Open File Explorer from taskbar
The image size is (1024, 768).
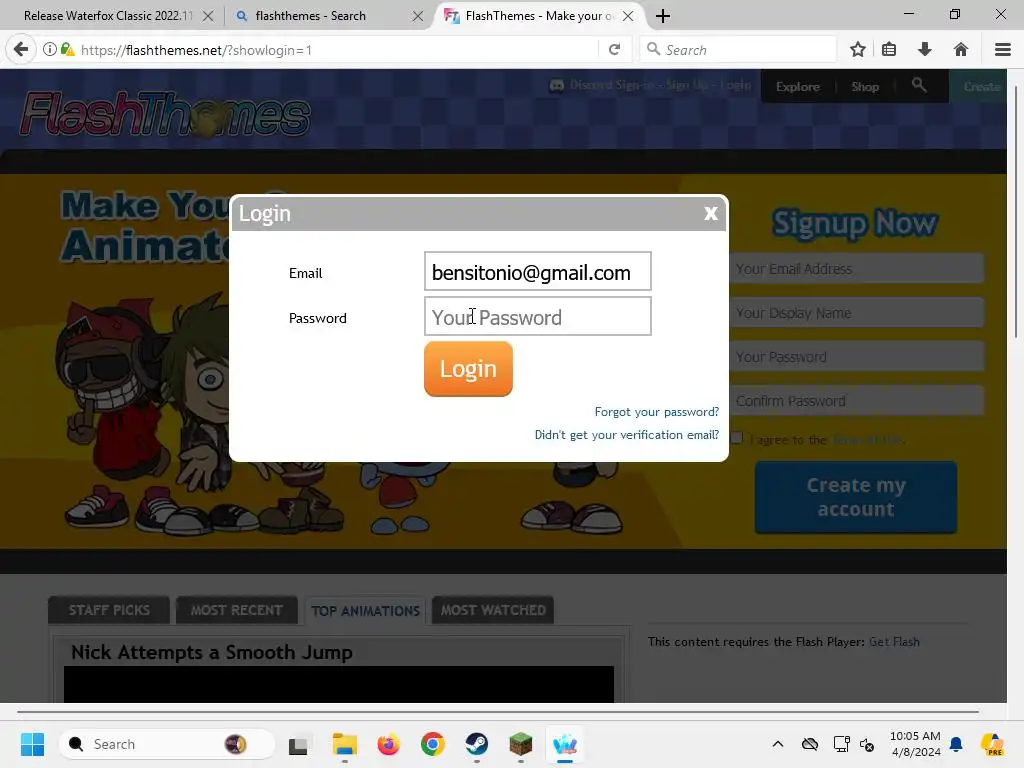[x=345, y=744]
